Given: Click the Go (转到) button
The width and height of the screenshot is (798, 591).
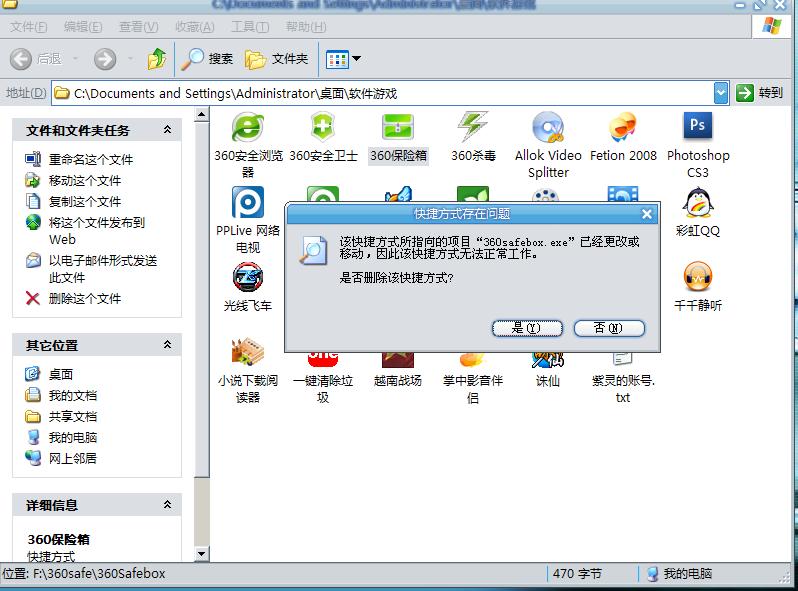Looking at the screenshot, I should click(x=759, y=93).
